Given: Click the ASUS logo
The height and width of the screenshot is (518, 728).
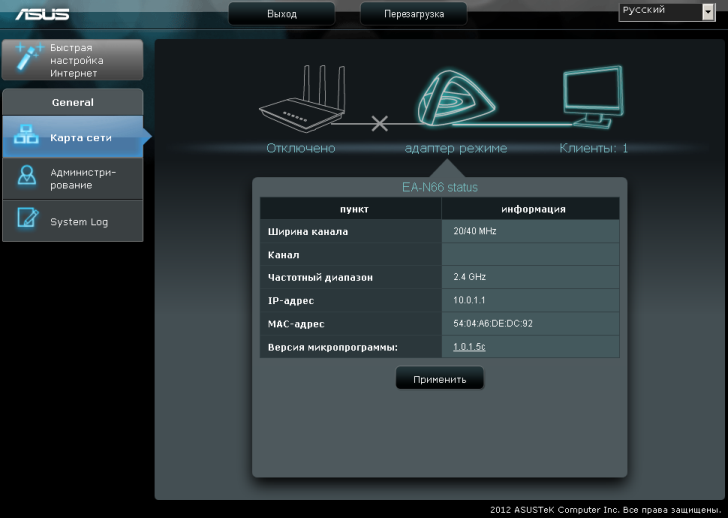Looking at the screenshot, I should pos(40,13).
